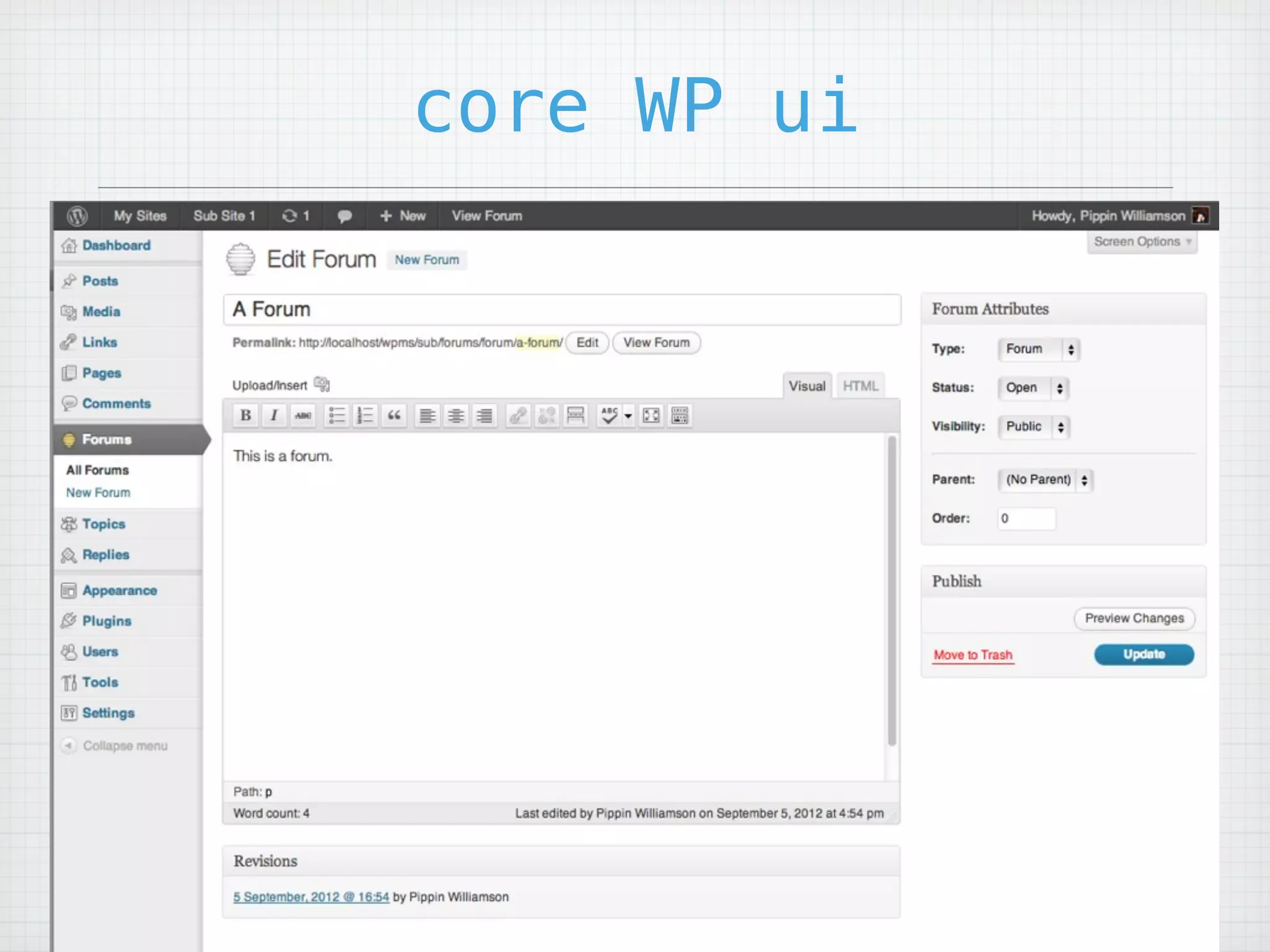This screenshot has height=952, width=1270.
Task: Insert an ordered numbered list
Action: [365, 415]
